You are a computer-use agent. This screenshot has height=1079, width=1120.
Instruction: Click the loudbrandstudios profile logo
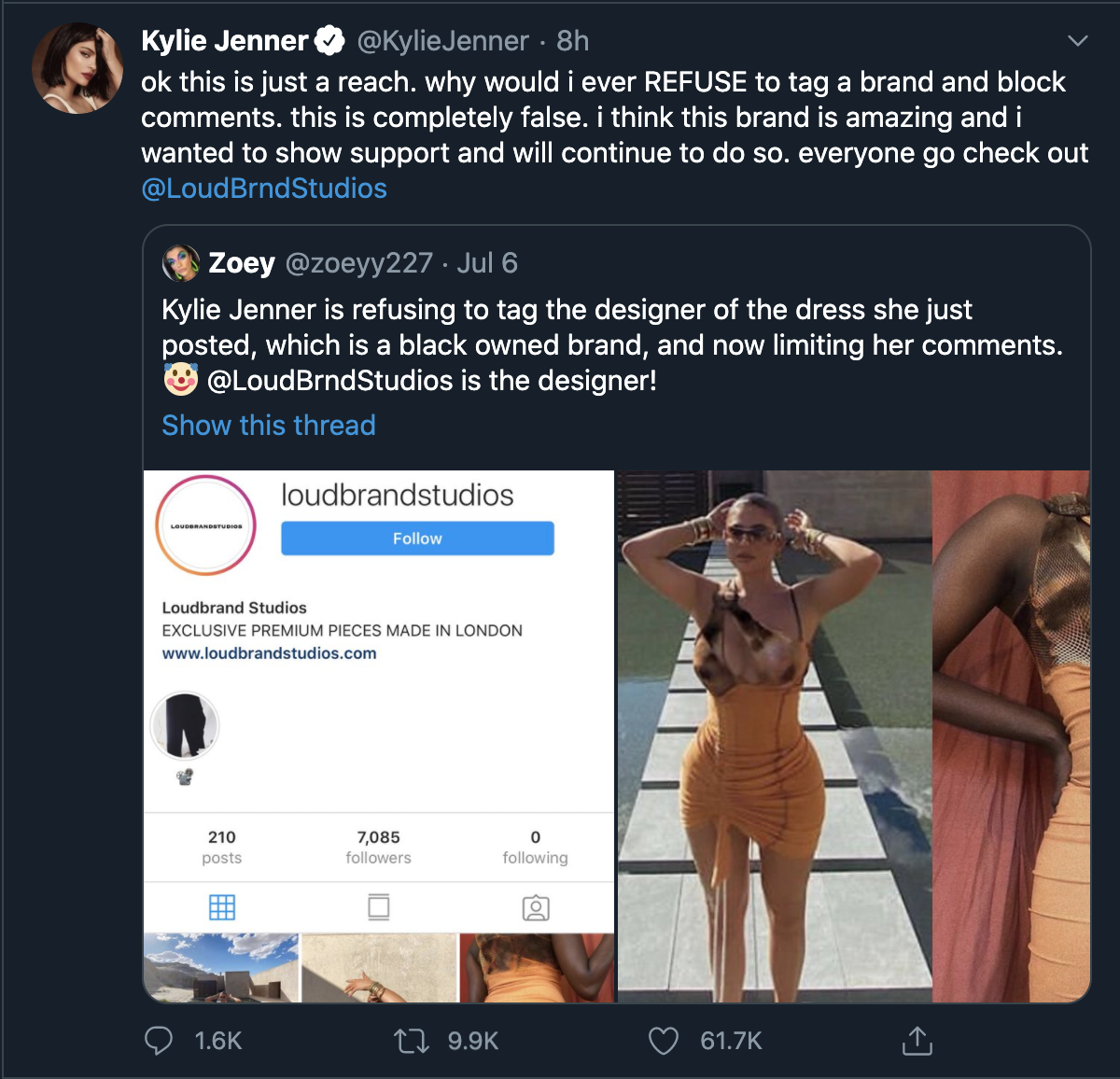pos(206,525)
